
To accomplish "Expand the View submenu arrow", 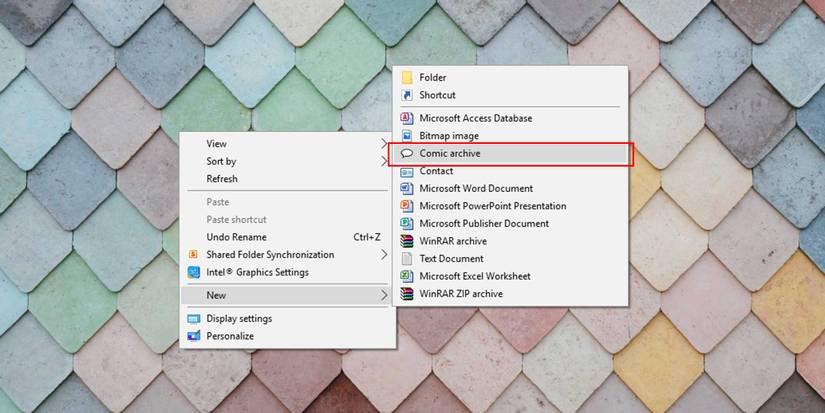I will pyautogui.click(x=384, y=144).
